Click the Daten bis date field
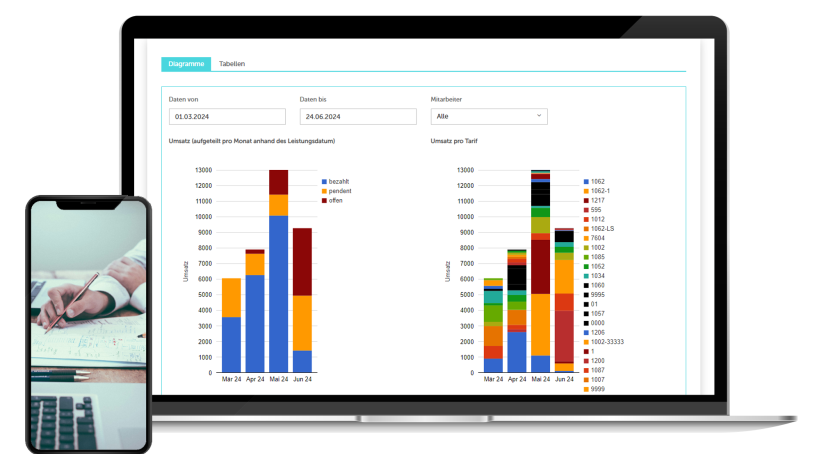 click(x=357, y=116)
